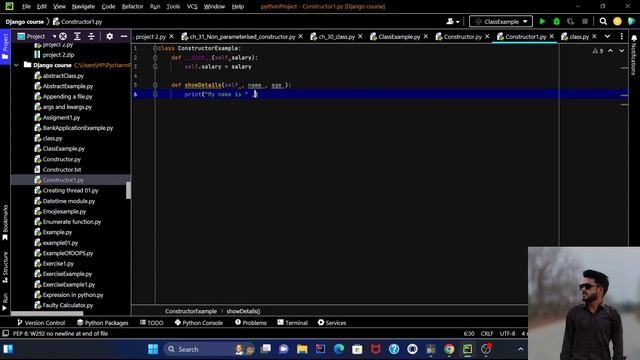
Task: Click the Project tree horizontal scrollbar
Action: click(47, 314)
